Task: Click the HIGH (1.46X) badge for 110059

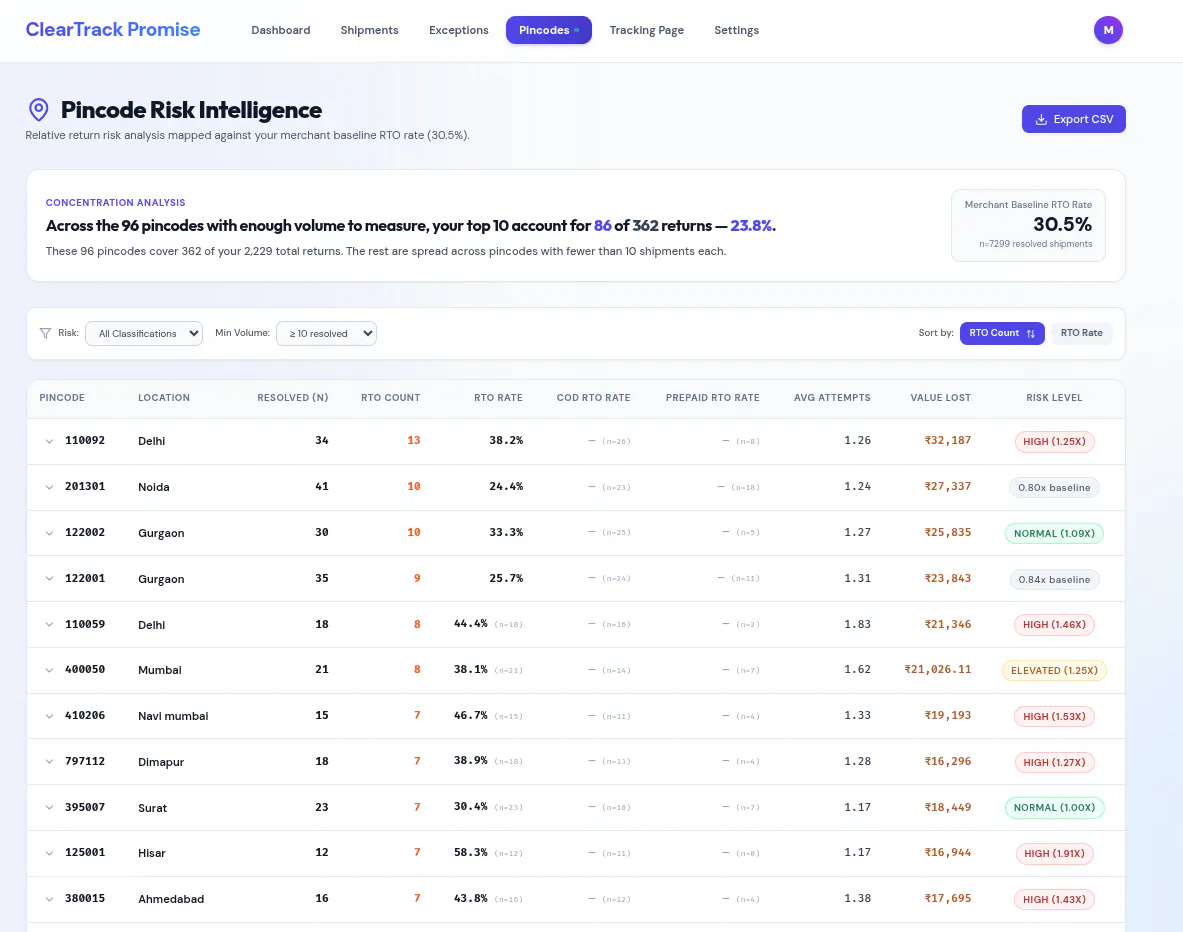Action: 1054,625
